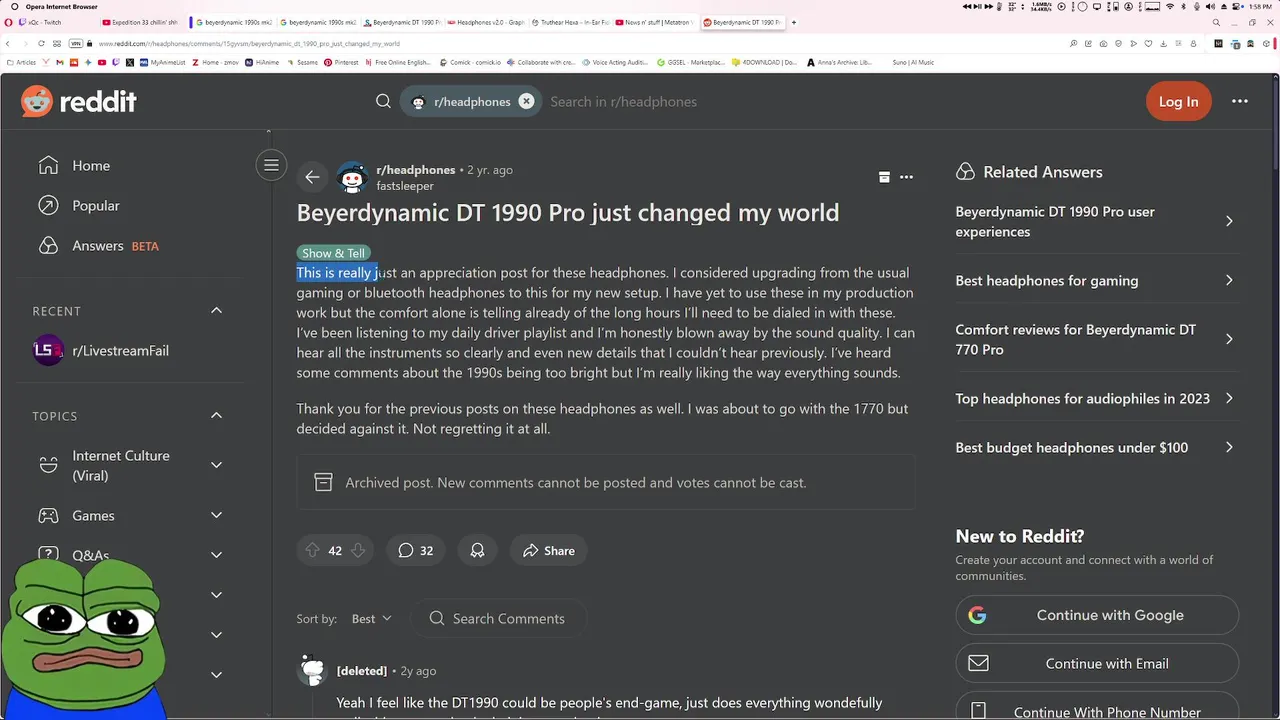Remove the r/headphones search filter chip

526,101
